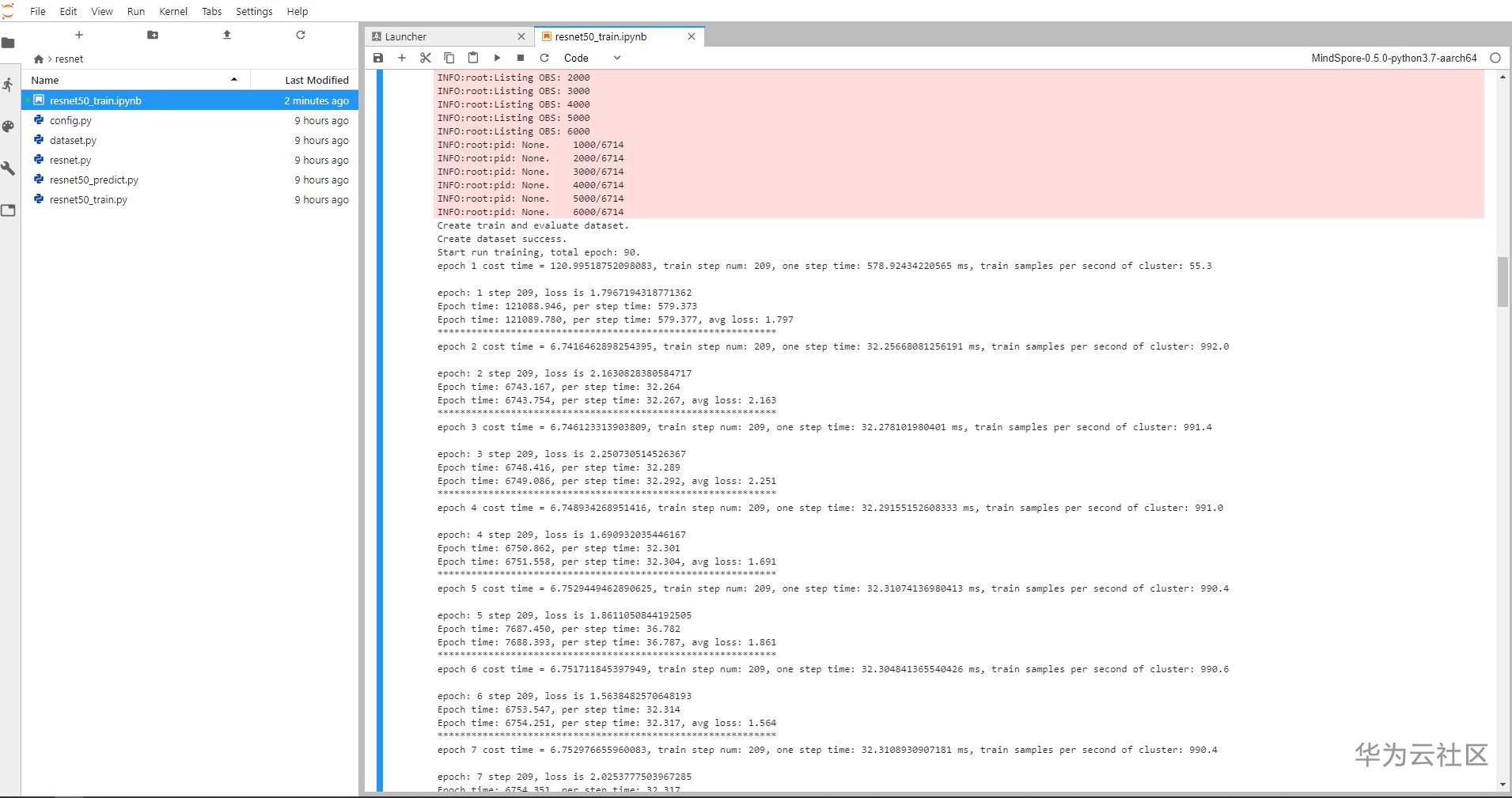
Task: Click the 'Start run training, total epoch: 90.' line
Action: (538, 252)
